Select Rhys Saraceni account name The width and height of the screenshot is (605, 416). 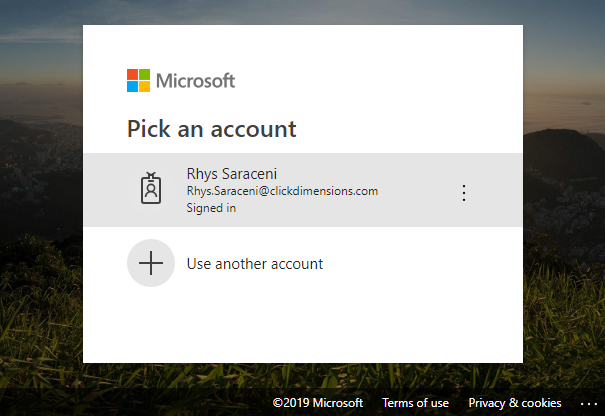pos(232,174)
